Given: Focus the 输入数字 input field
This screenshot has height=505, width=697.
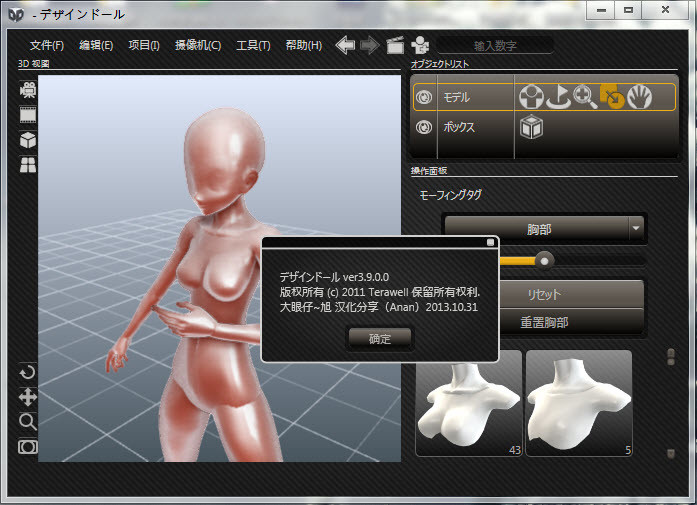Looking at the screenshot, I should pos(495,45).
